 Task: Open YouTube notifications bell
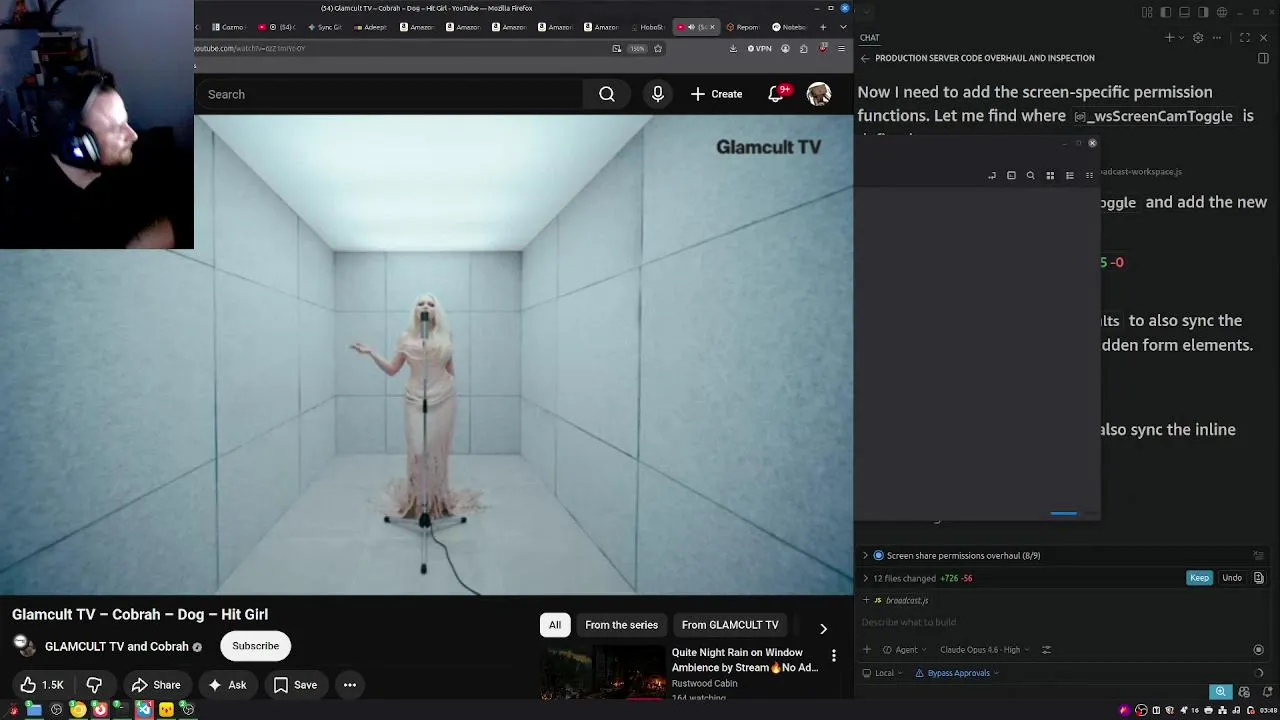[776, 94]
